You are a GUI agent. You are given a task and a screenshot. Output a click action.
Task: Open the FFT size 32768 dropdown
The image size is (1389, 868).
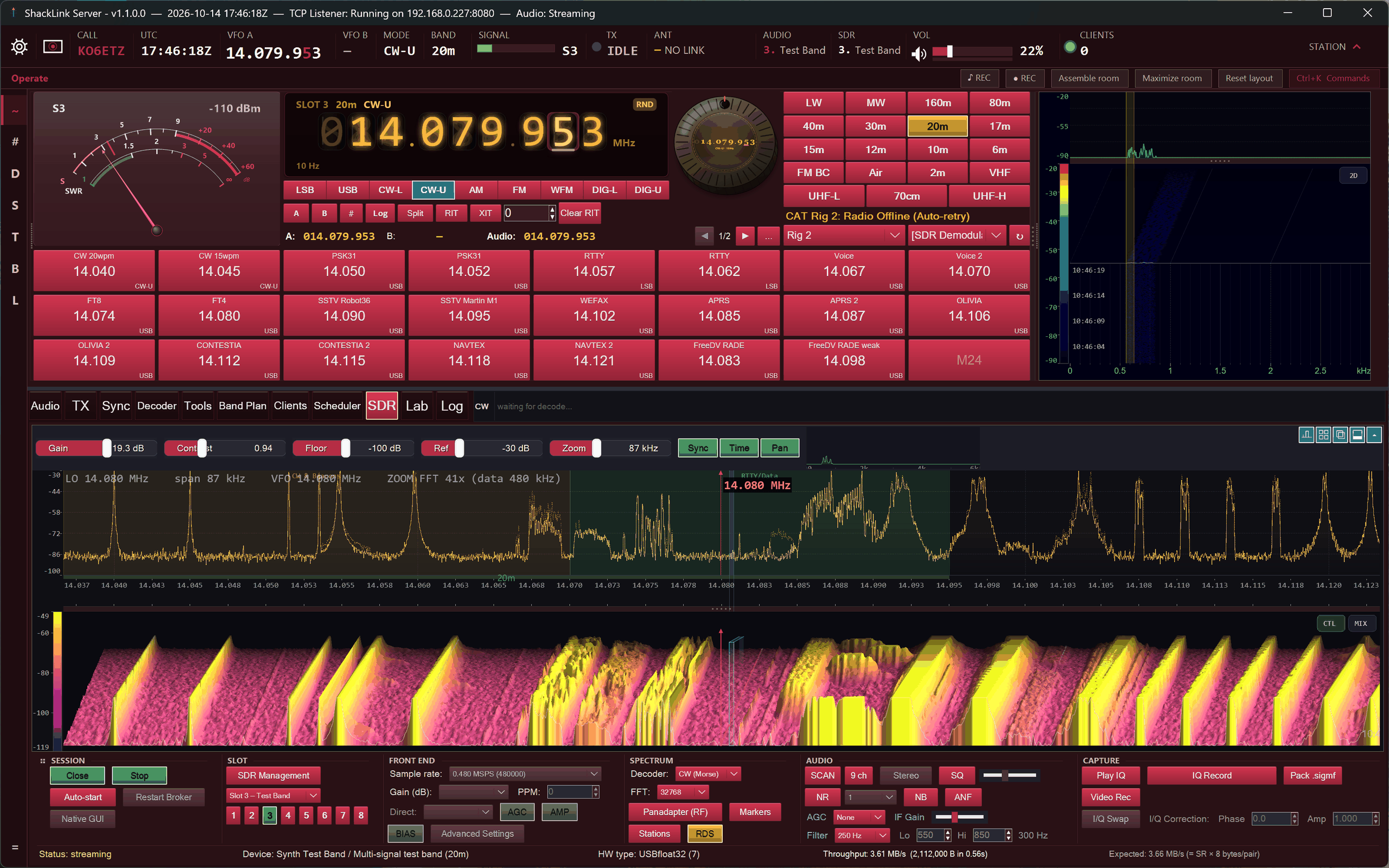coord(683,792)
